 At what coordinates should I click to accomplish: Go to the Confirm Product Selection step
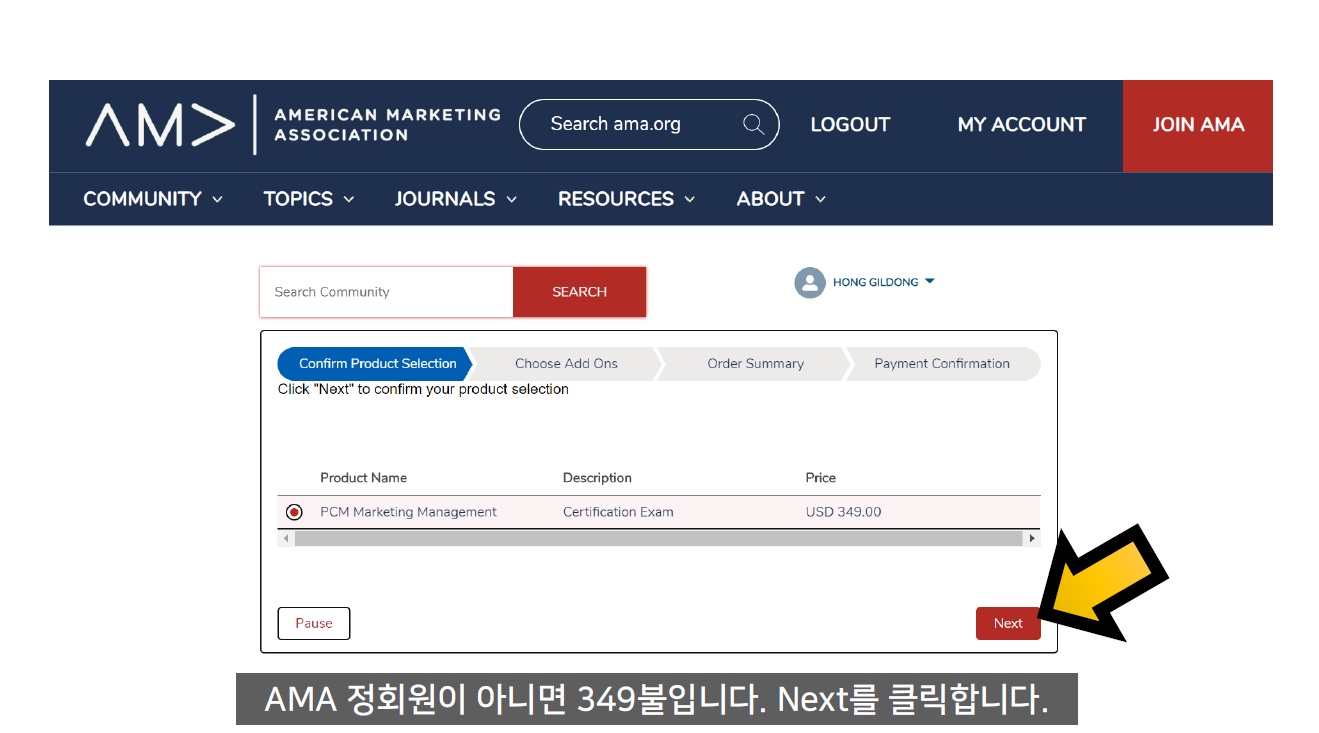coord(375,364)
